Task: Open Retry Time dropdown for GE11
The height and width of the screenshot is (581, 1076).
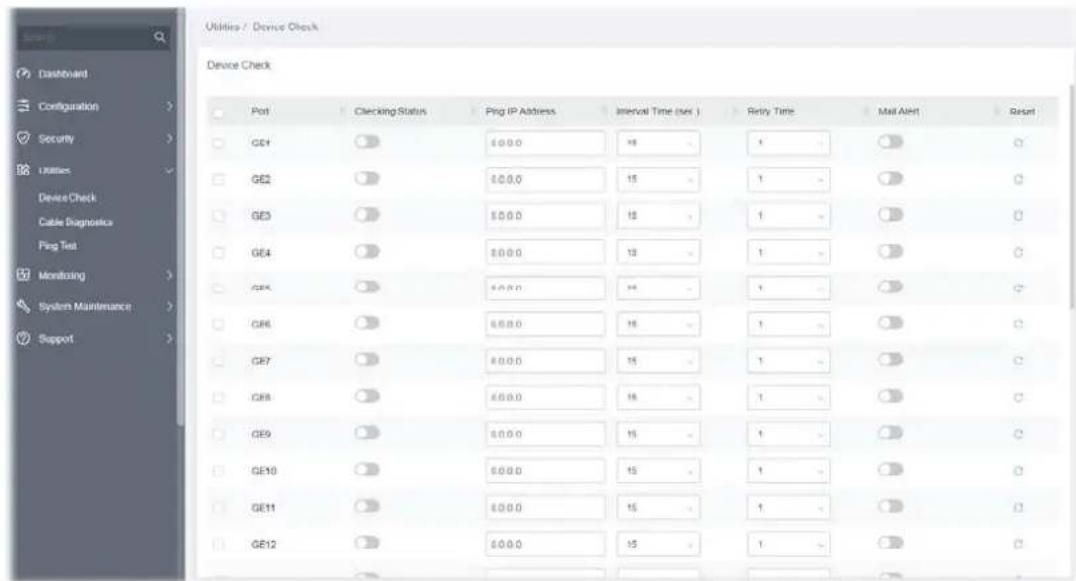Action: (788, 508)
